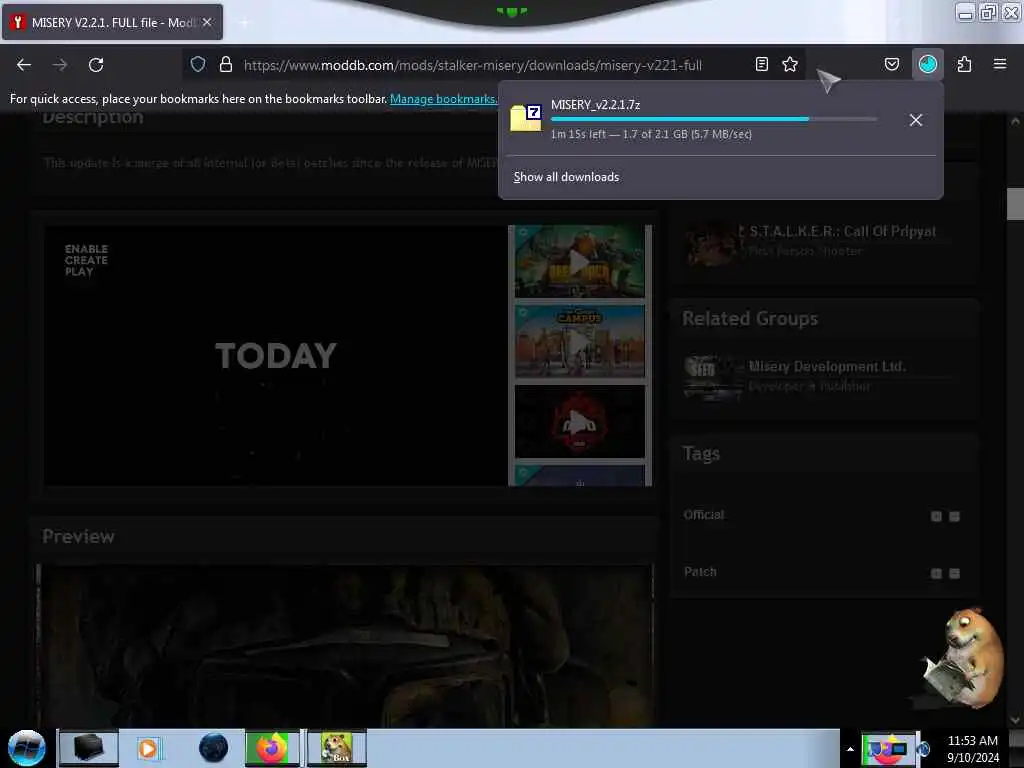Open the dark globe taskbar icon

coord(213,748)
